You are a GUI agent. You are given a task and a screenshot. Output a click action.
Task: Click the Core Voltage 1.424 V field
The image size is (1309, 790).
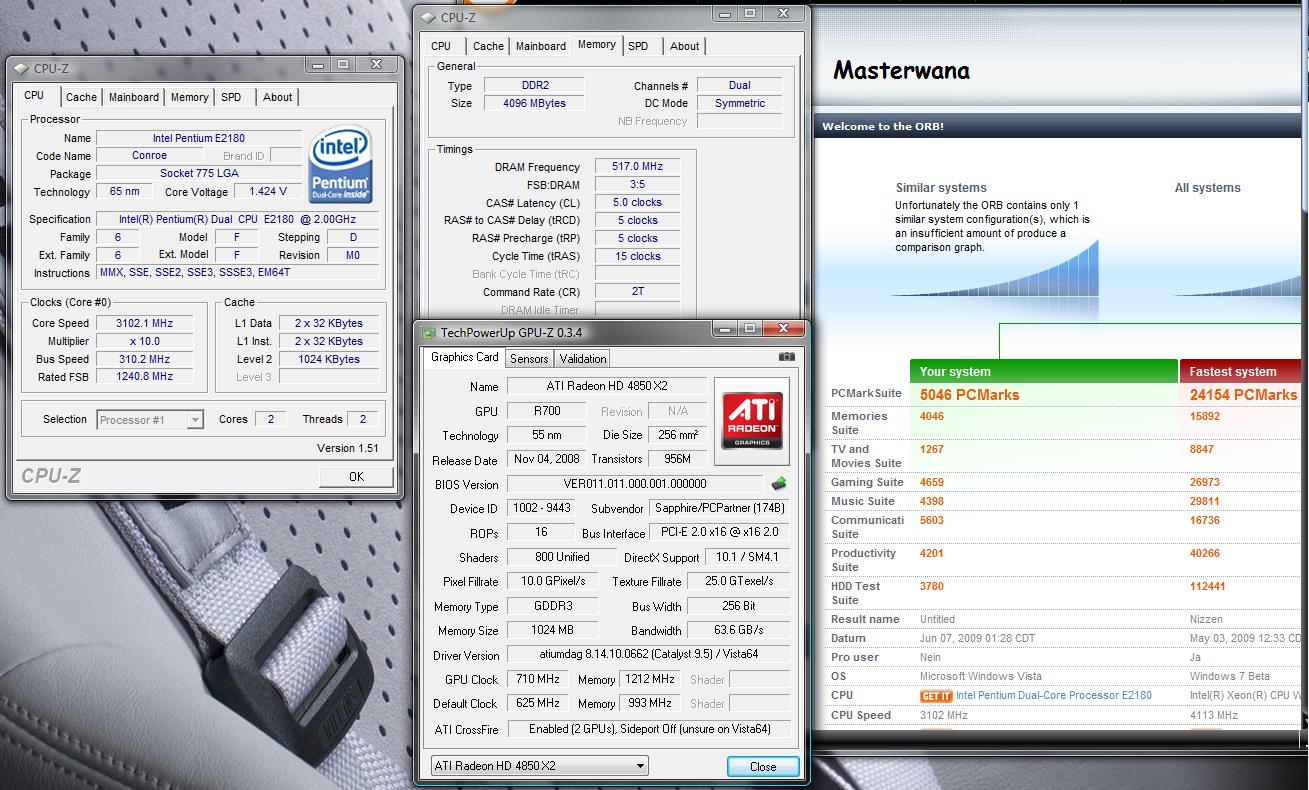click(267, 192)
